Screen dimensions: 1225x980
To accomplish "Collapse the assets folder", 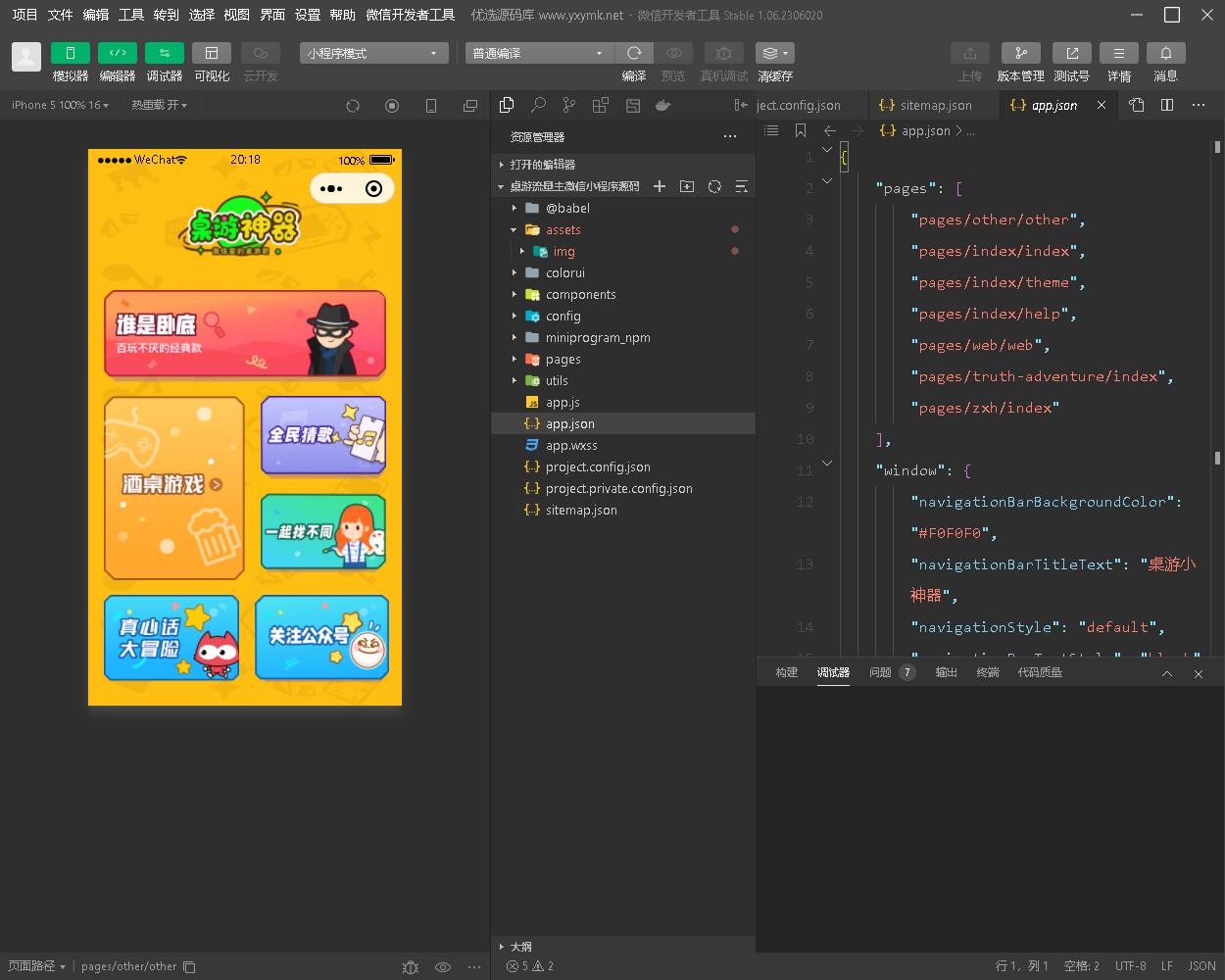I will coord(623,229).
